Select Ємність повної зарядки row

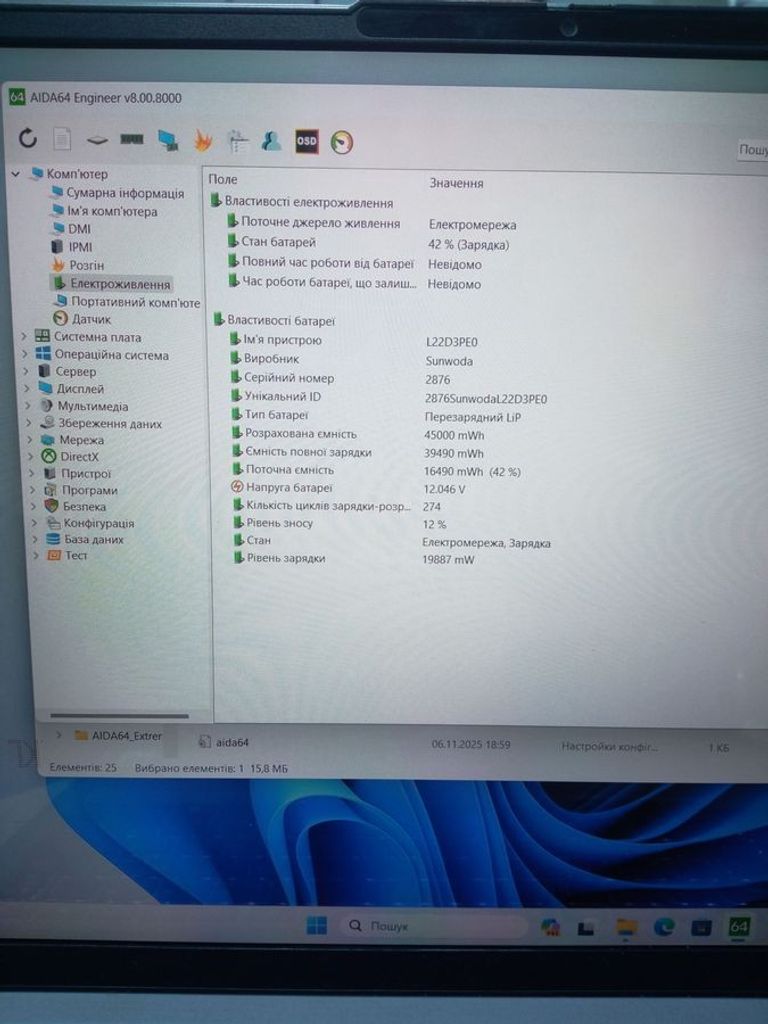(x=358, y=452)
